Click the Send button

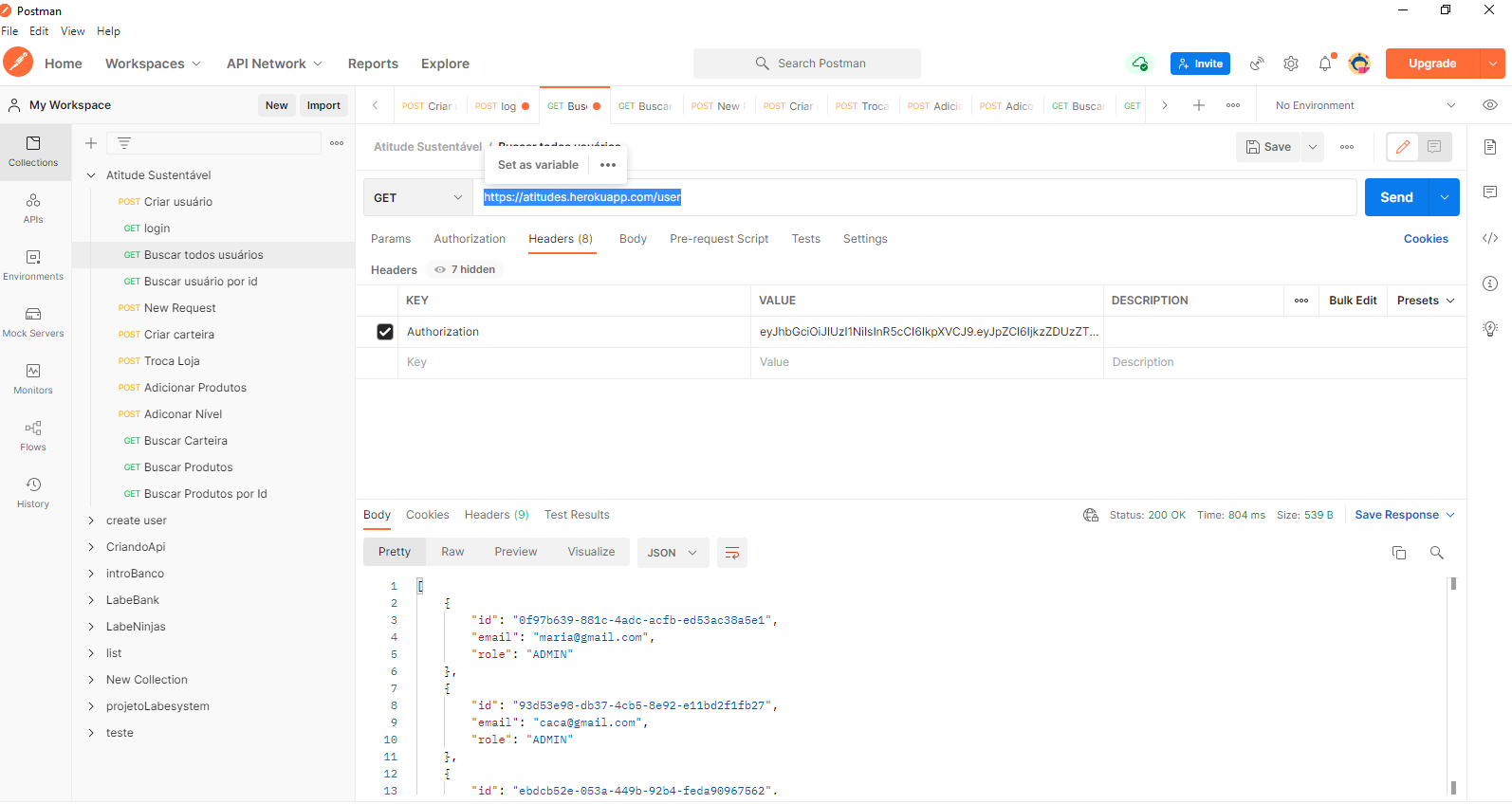point(1396,197)
